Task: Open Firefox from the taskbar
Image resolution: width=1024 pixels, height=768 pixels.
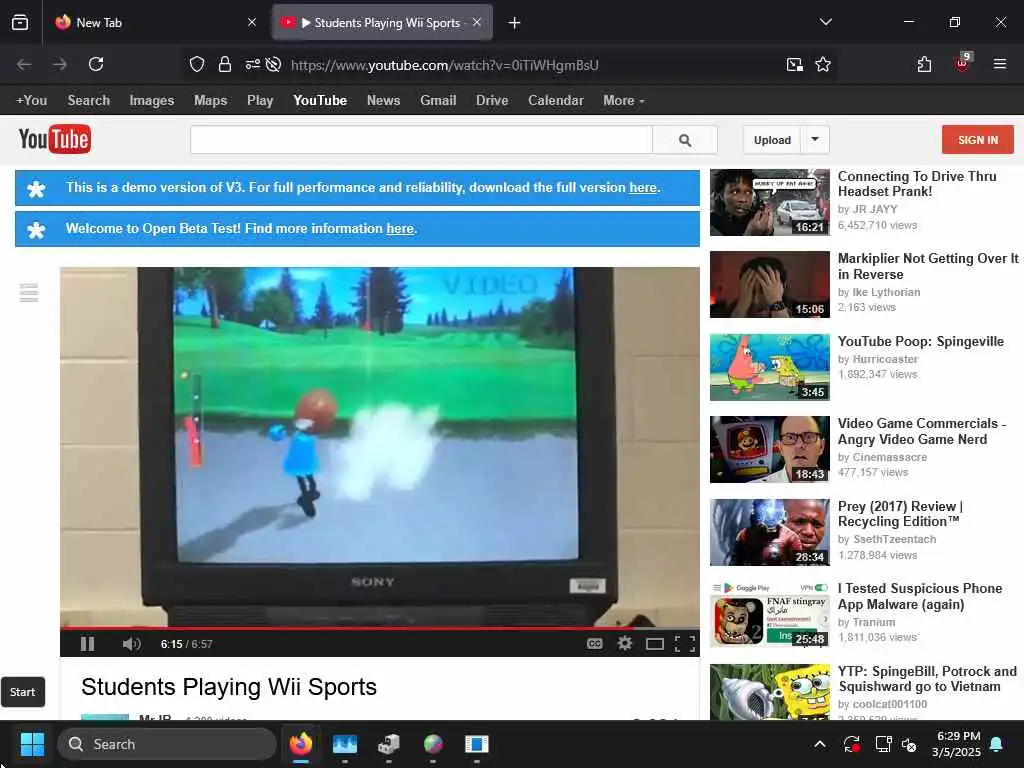Action: [301, 744]
